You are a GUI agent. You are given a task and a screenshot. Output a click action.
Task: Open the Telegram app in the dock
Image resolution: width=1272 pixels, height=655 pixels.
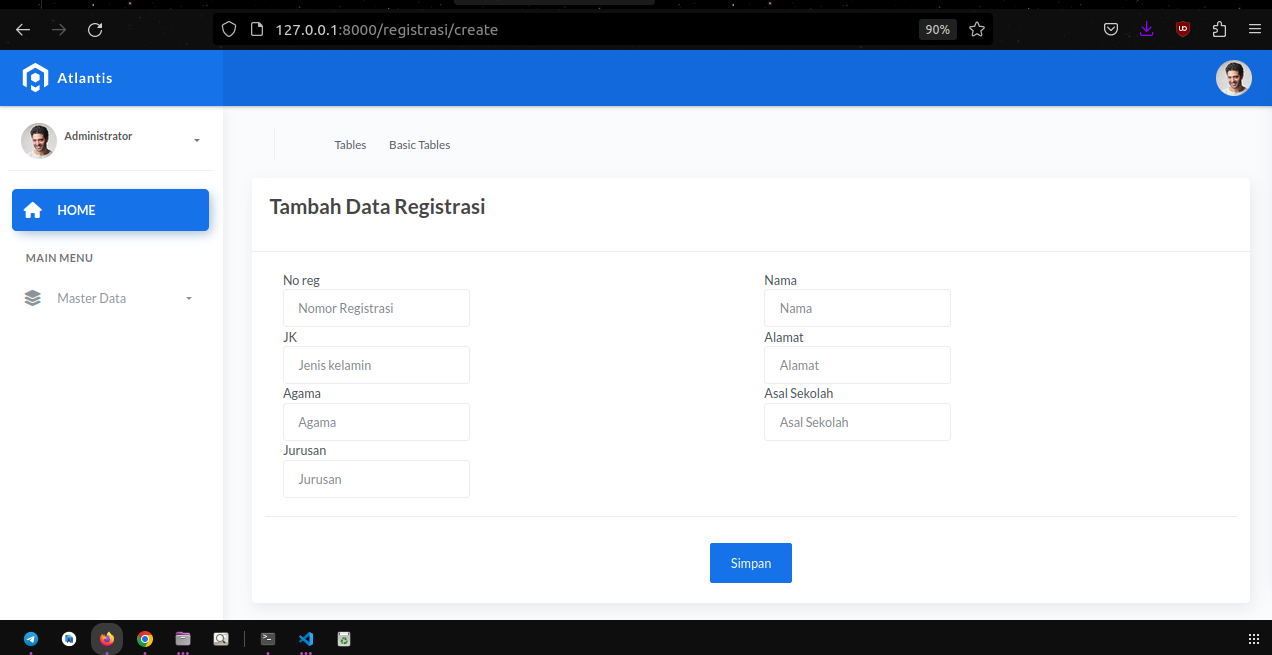(31, 638)
